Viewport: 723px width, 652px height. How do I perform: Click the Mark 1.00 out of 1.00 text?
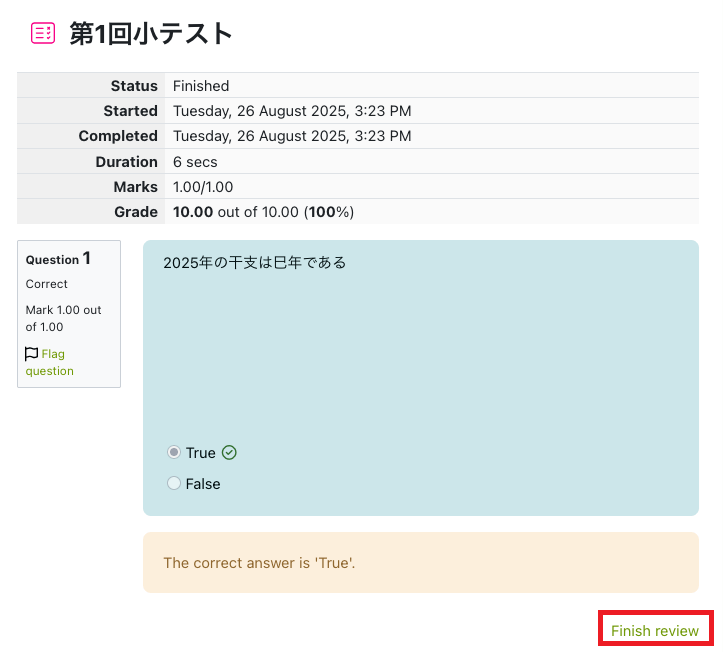point(63,318)
